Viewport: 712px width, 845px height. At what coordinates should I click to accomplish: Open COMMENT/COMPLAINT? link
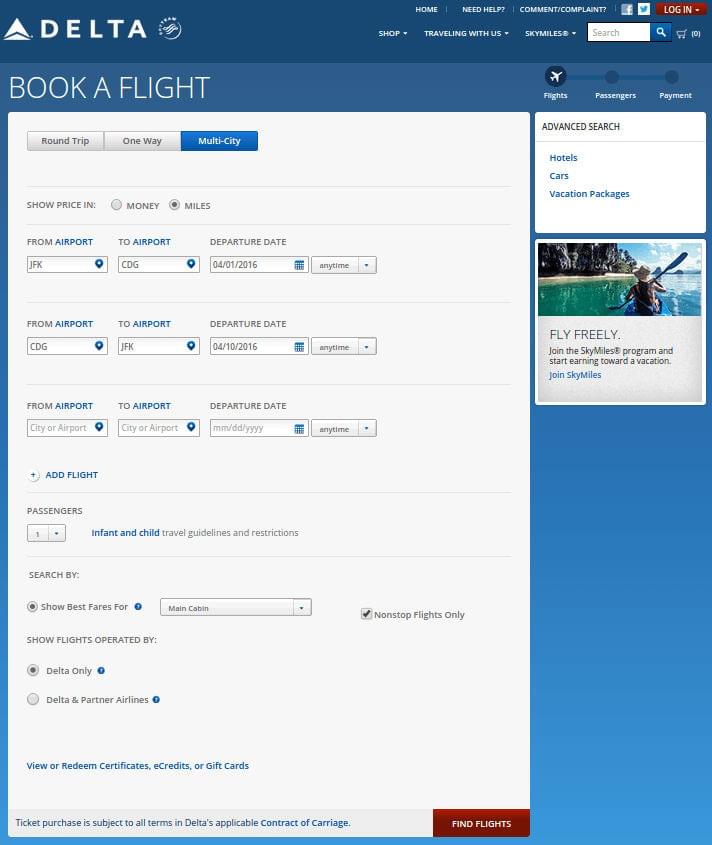563,9
